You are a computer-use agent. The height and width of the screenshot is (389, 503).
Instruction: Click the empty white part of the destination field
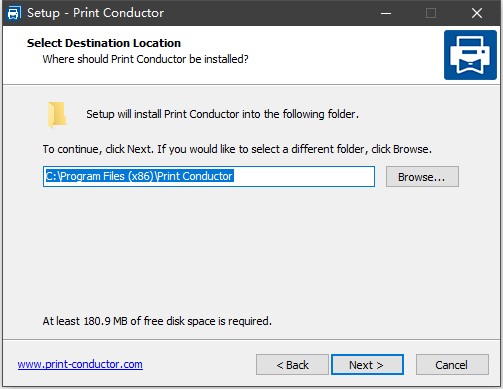tap(303, 176)
